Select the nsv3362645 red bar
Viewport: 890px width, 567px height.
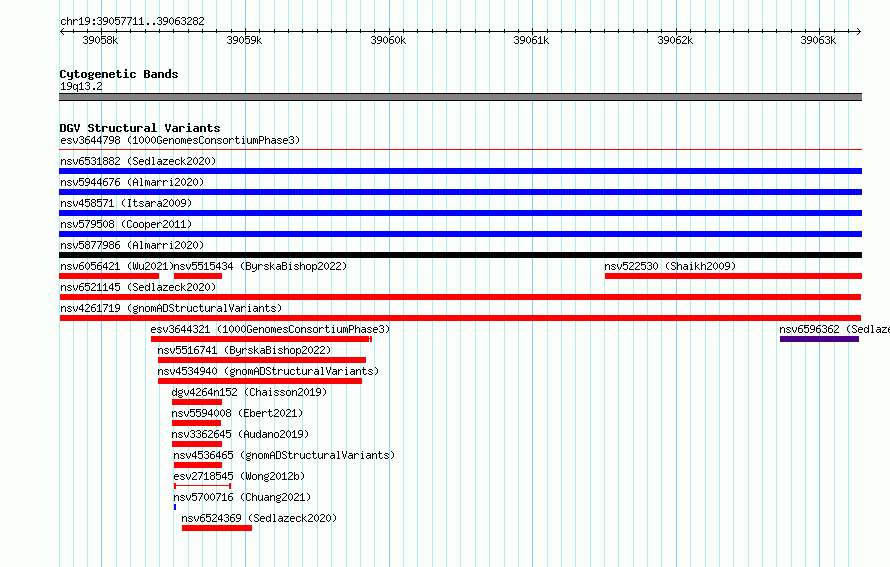pos(196,444)
